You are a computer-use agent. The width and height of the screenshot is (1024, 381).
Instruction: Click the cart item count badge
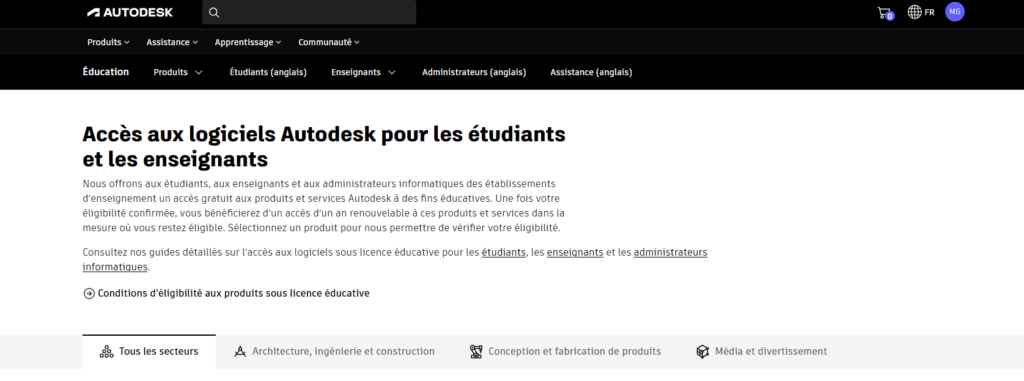pyautogui.click(x=890, y=16)
